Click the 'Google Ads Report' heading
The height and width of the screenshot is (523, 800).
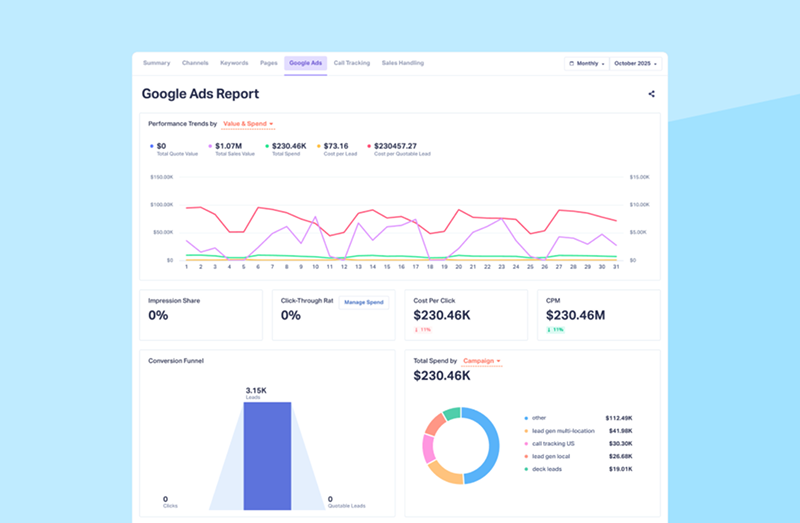tap(201, 94)
